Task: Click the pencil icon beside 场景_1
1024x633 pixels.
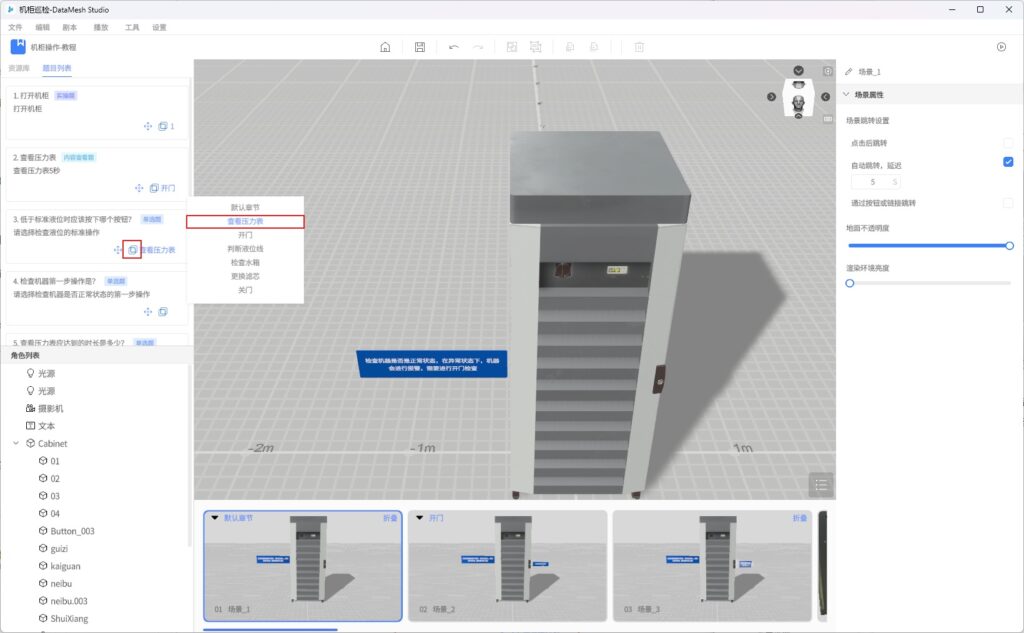Action: tap(849, 72)
